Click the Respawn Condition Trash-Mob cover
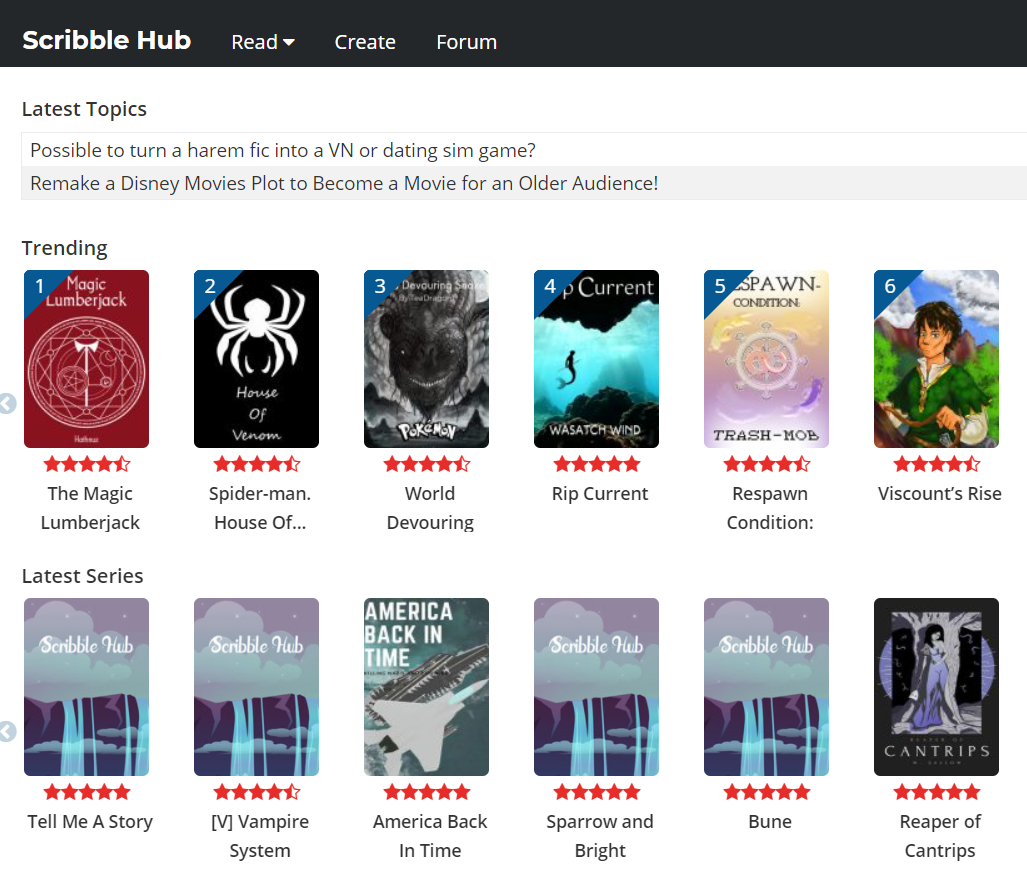Viewport: 1027px width, 877px height. coord(766,359)
